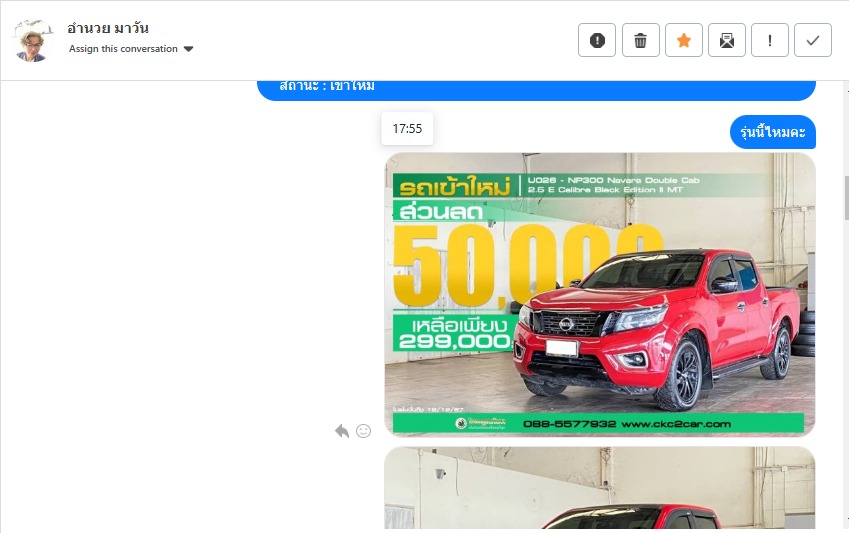Click the 17:55 timestamp label

(x=407, y=128)
